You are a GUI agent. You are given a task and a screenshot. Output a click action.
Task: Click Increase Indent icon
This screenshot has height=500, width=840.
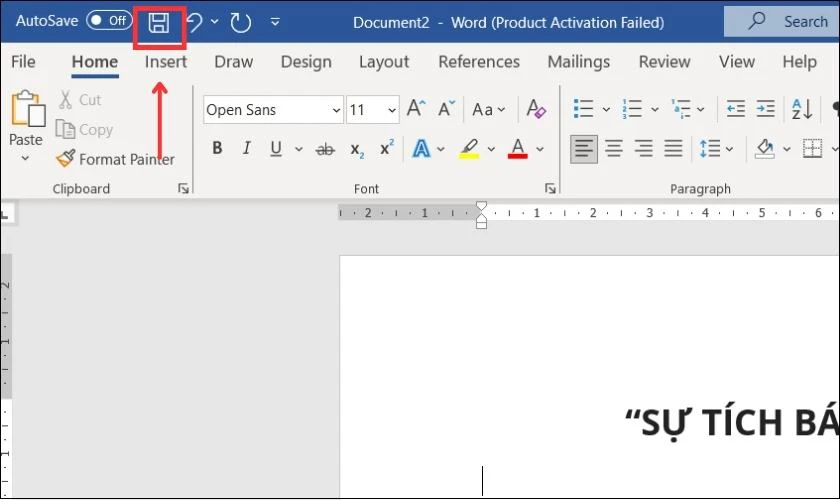pos(765,109)
